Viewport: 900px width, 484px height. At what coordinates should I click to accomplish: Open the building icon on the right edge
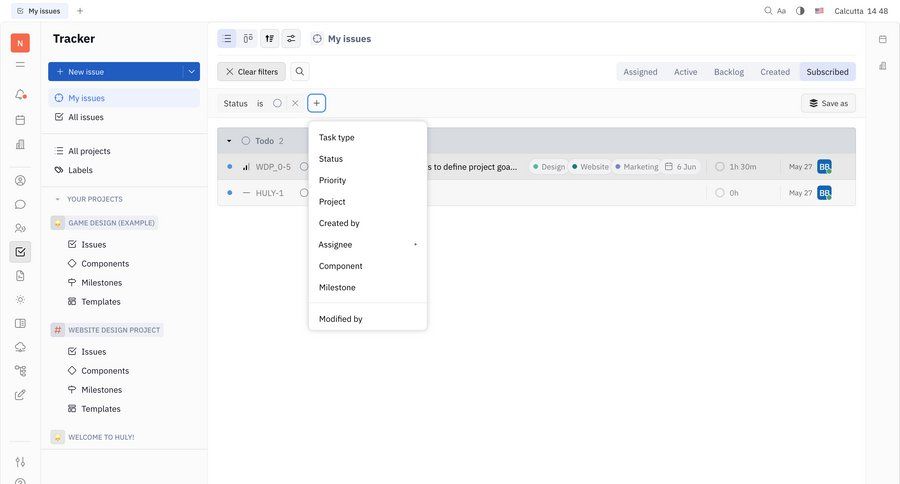pos(882,65)
